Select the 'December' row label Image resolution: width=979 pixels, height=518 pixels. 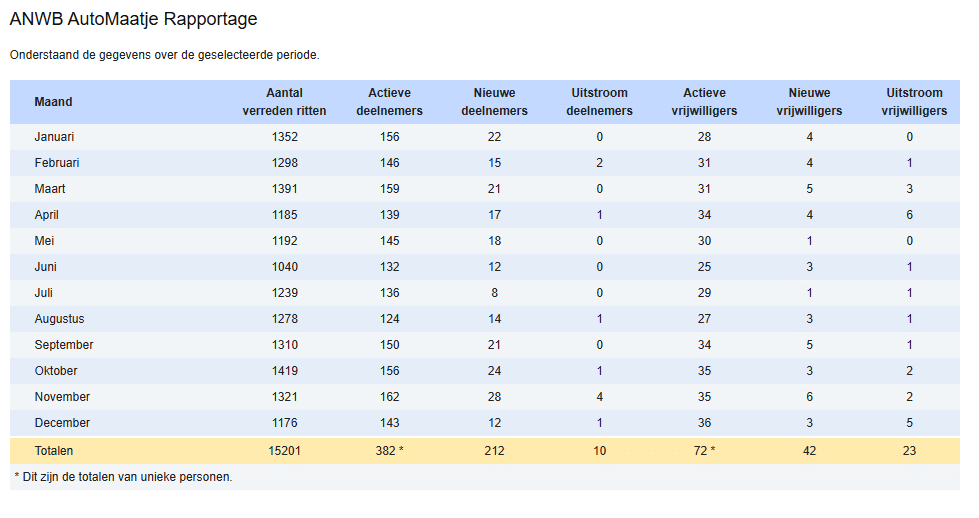[x=62, y=423]
